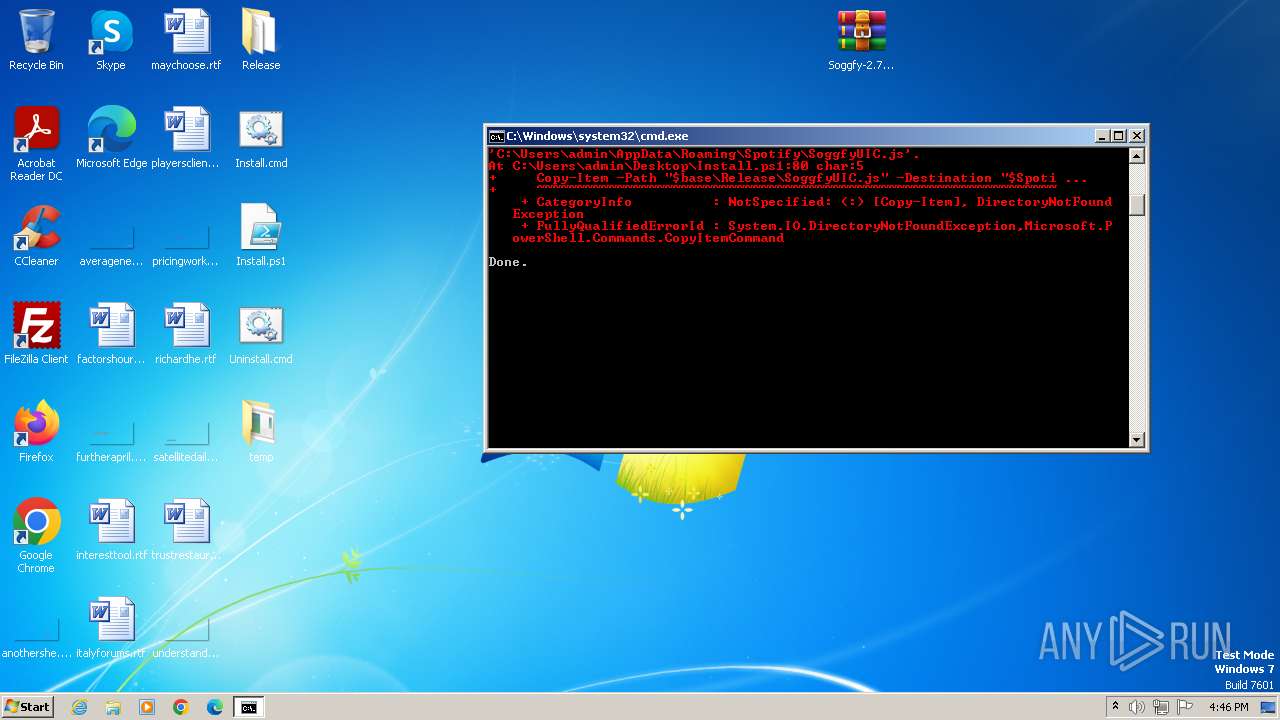Click cmd window scrollbar down arrow
This screenshot has height=720, width=1280.
[x=1136, y=439]
